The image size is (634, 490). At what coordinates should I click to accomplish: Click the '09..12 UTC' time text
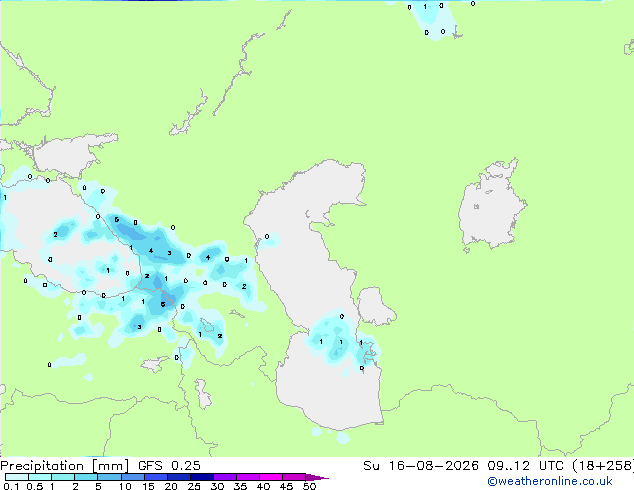coord(525,466)
